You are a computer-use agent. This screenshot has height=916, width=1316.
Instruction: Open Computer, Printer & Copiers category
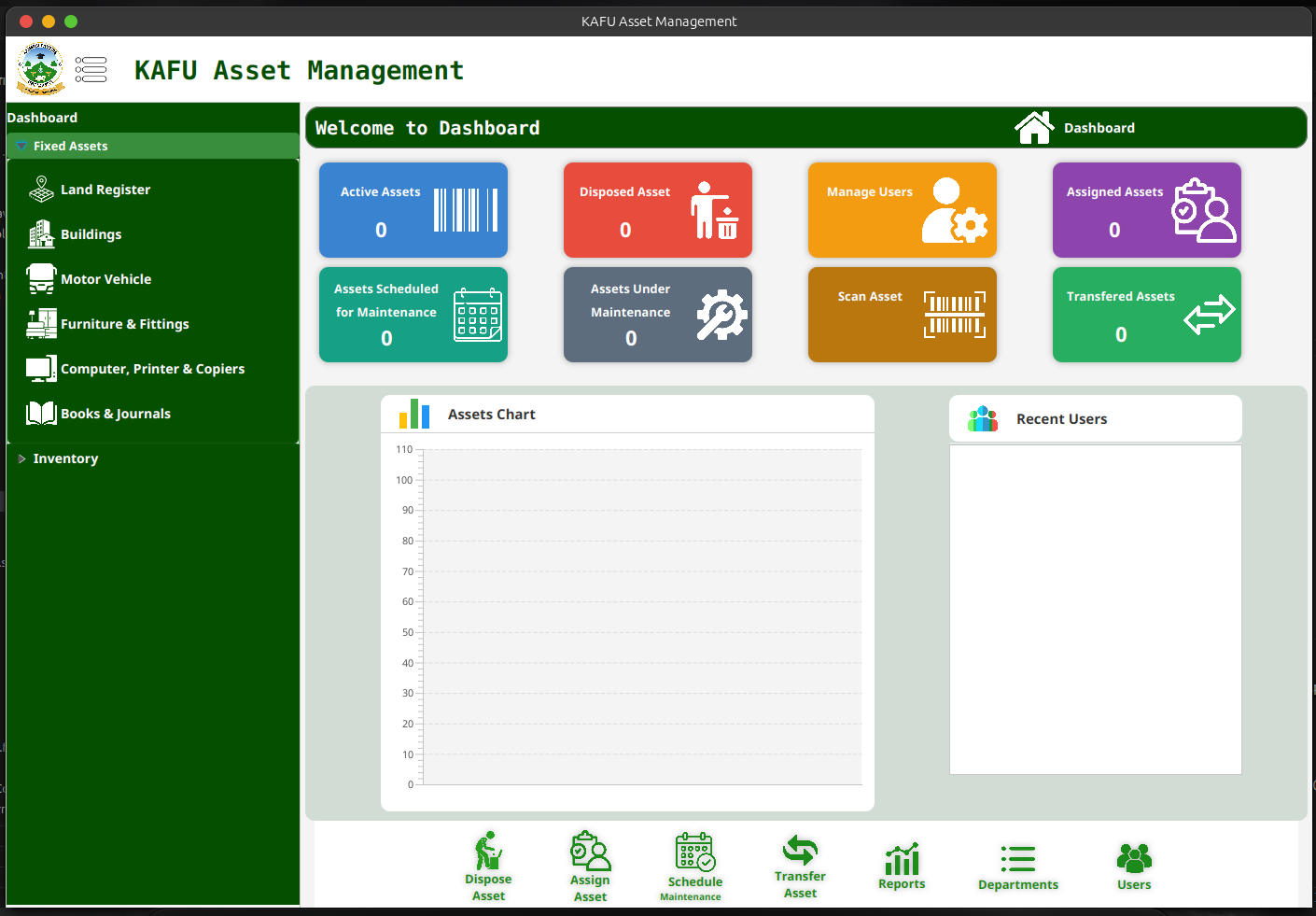click(x=152, y=369)
